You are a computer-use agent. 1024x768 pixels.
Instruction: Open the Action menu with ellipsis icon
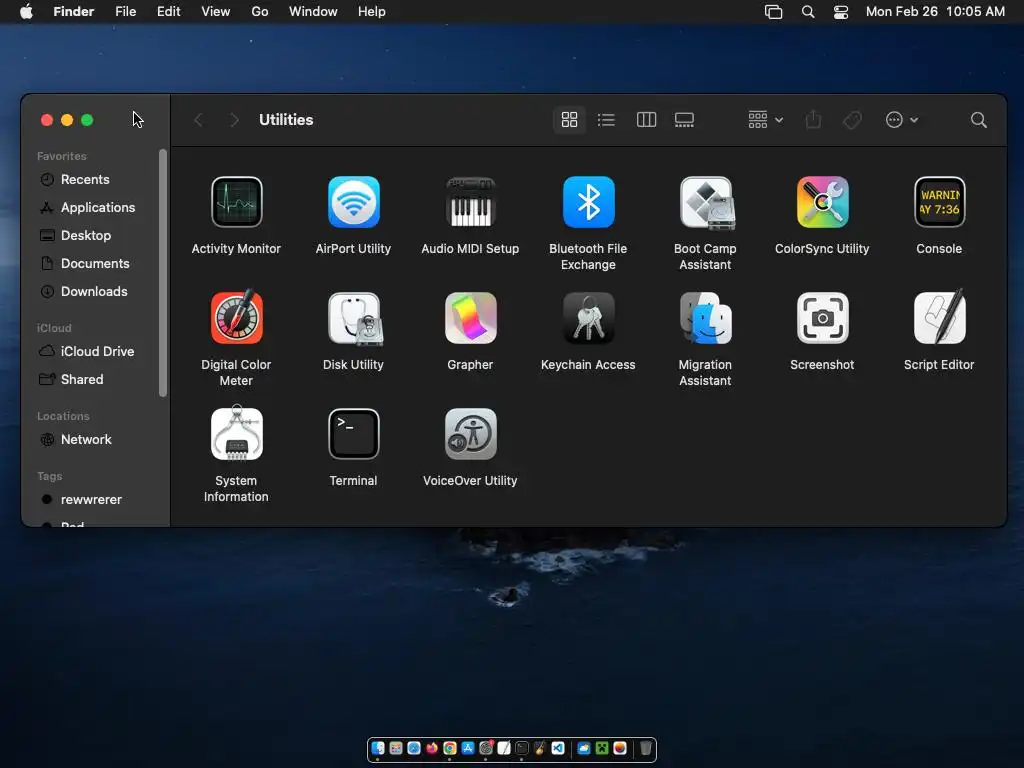coord(902,120)
